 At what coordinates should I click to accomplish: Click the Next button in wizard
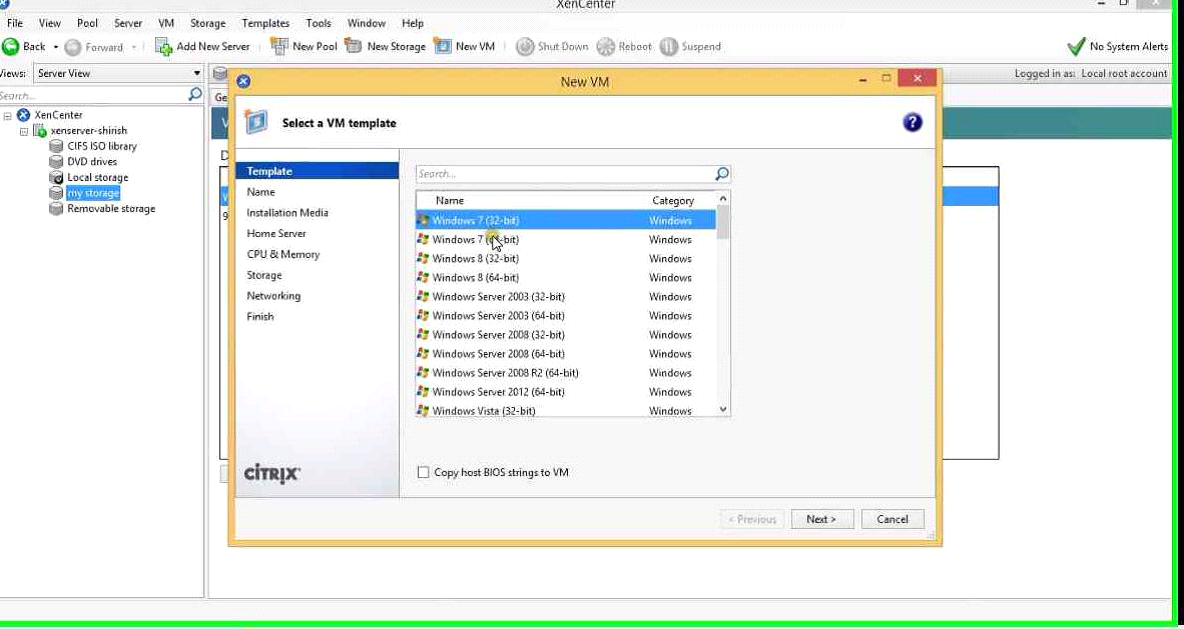pos(822,520)
